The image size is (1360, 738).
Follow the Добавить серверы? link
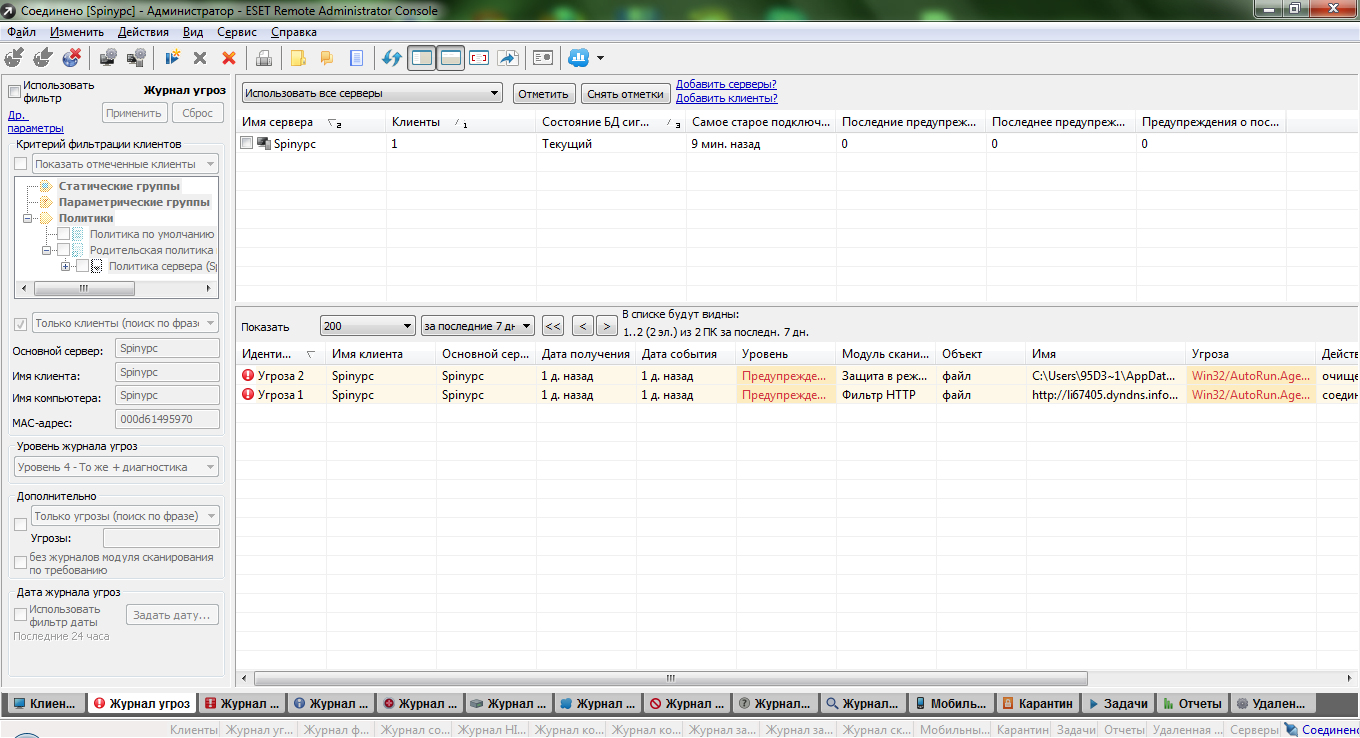[726, 85]
